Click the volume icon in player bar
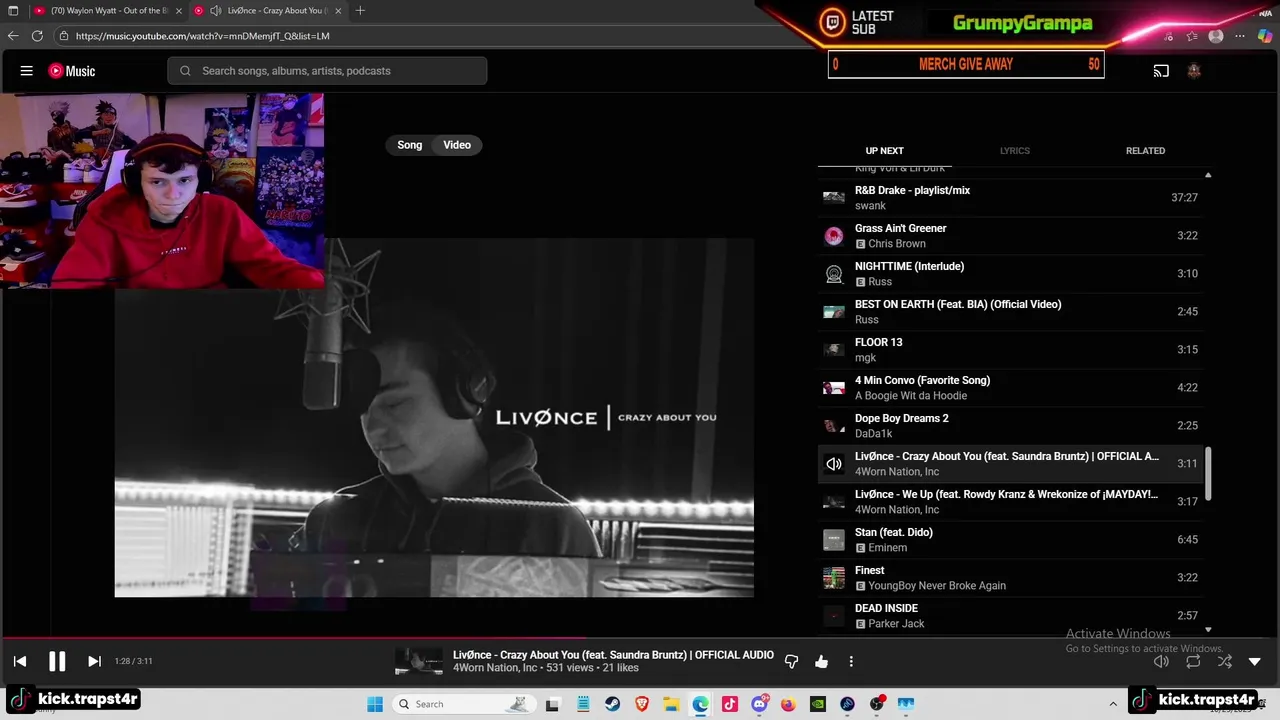 [1161, 662]
